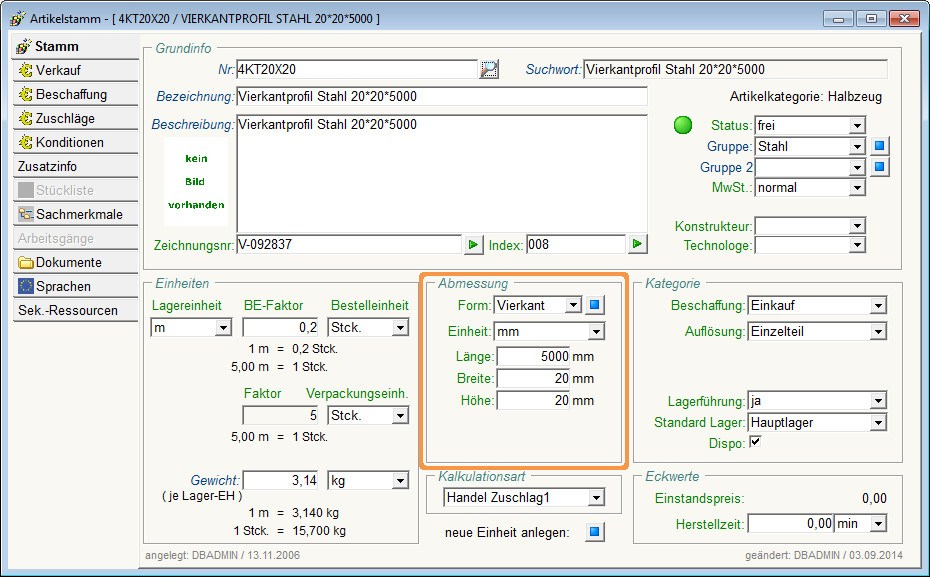Image resolution: width=930 pixels, height=577 pixels.
Task: Open the Lagerführung dropdown
Action: (x=878, y=401)
